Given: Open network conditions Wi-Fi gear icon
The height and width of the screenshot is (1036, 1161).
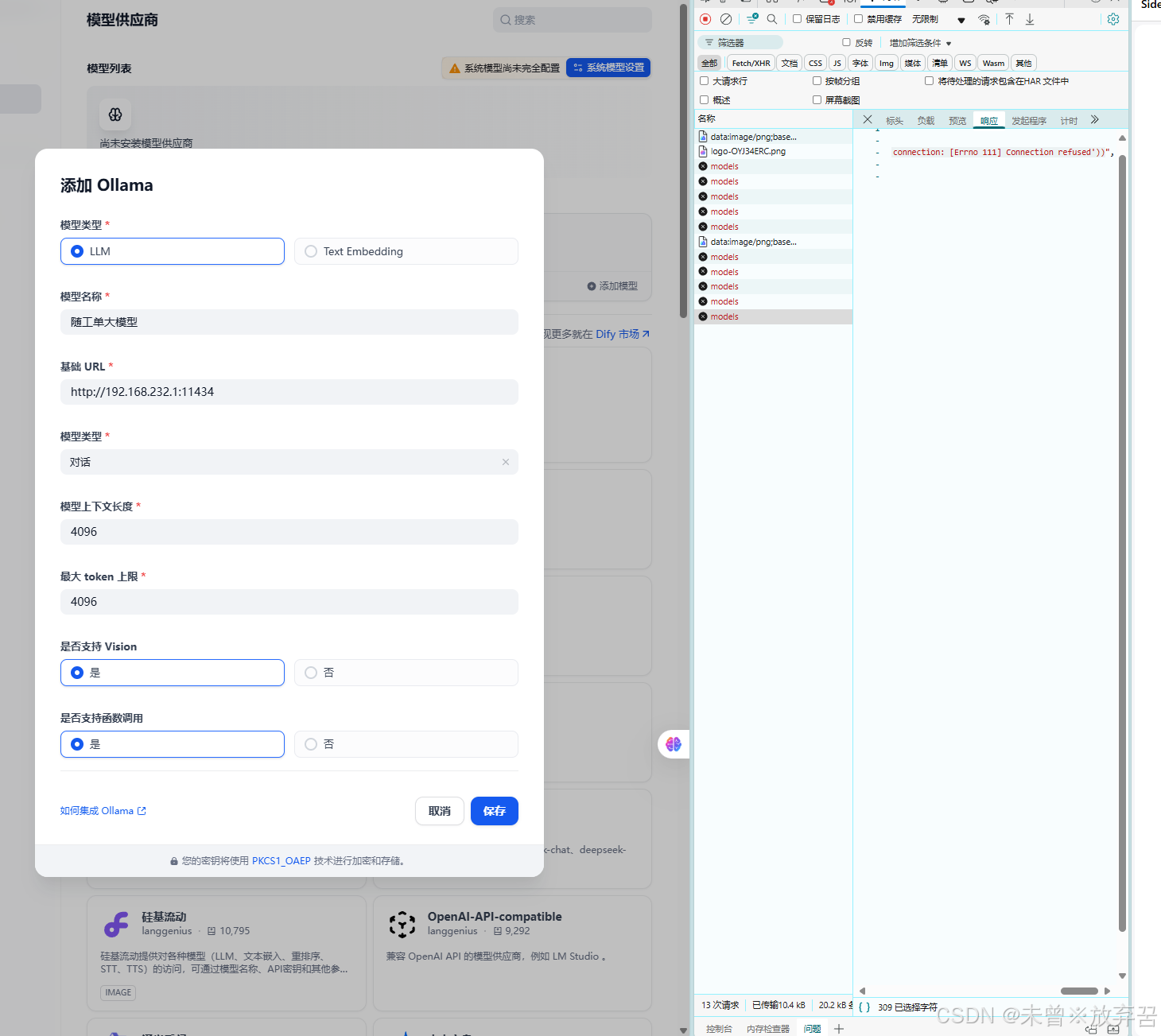Looking at the screenshot, I should tap(984, 20).
